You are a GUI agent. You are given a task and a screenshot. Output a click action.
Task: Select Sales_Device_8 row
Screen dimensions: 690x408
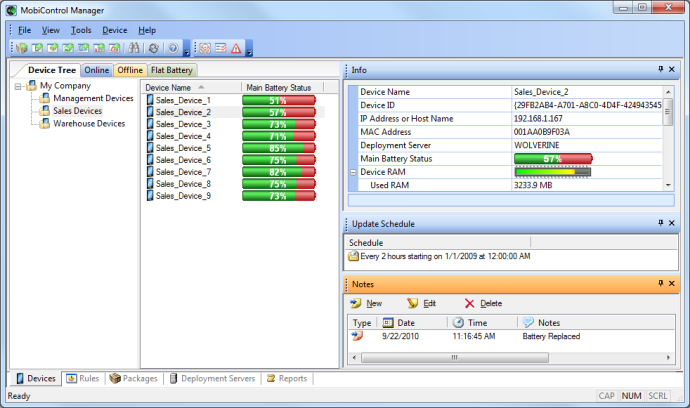[x=235, y=184]
